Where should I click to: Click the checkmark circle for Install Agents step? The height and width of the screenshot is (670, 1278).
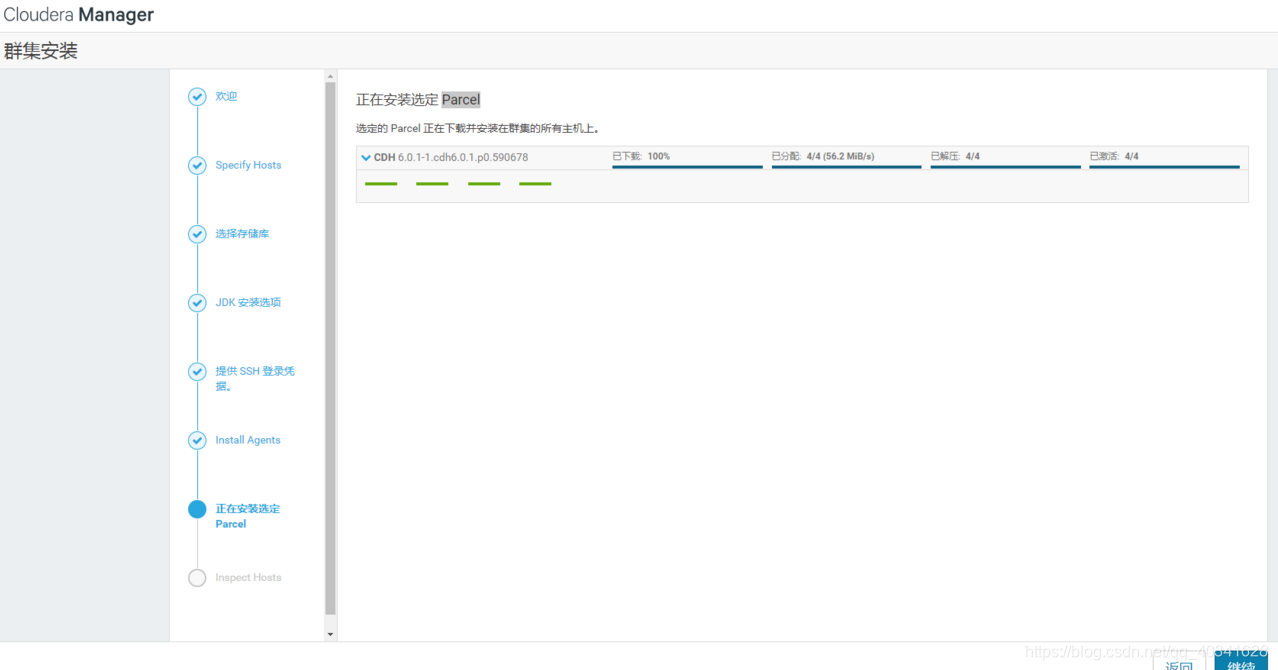point(197,440)
